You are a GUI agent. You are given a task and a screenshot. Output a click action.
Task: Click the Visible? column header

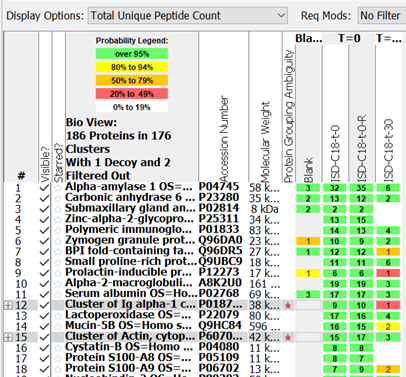pyautogui.click(x=45, y=165)
